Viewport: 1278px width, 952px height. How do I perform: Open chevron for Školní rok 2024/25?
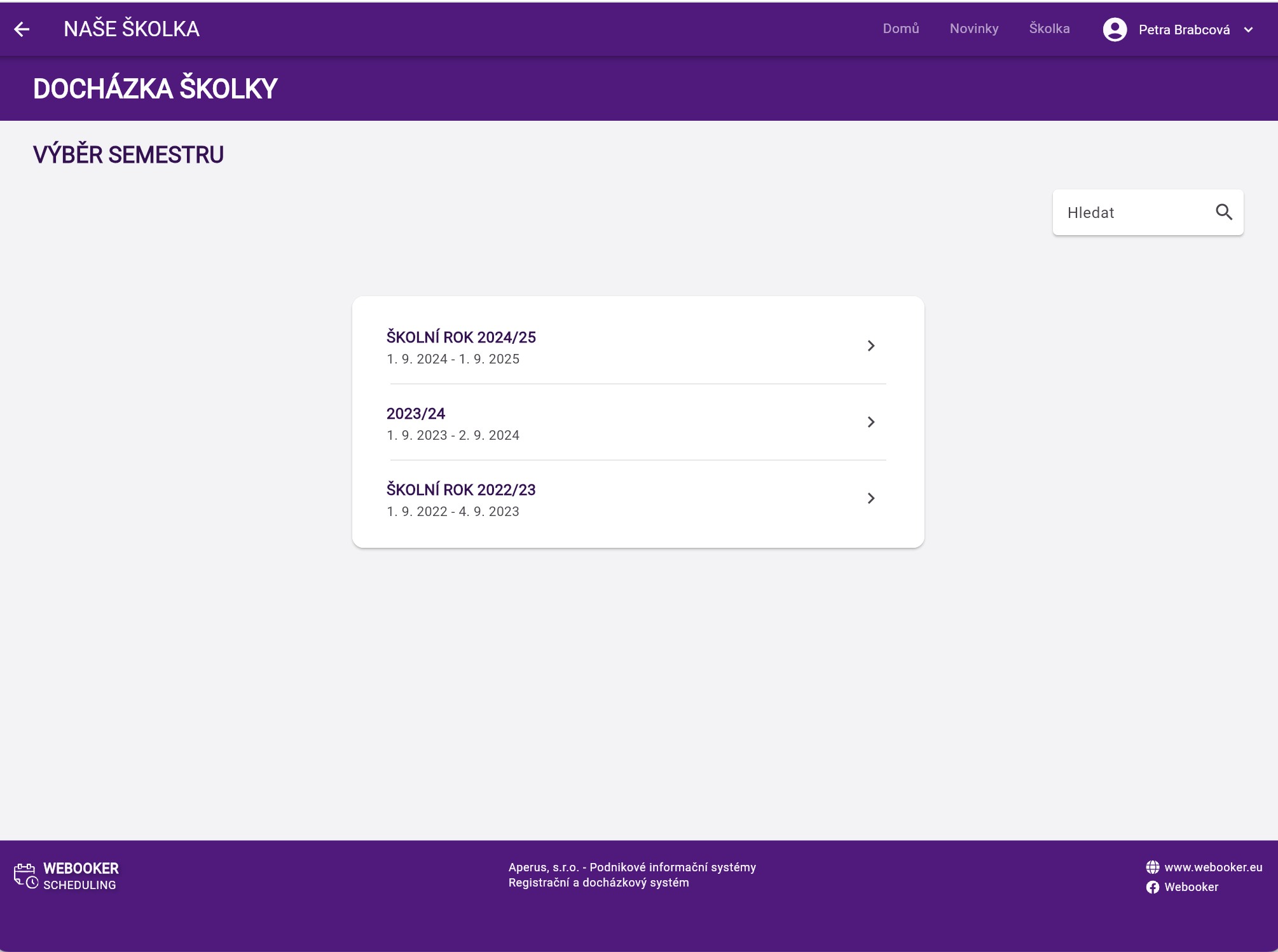[x=871, y=346]
